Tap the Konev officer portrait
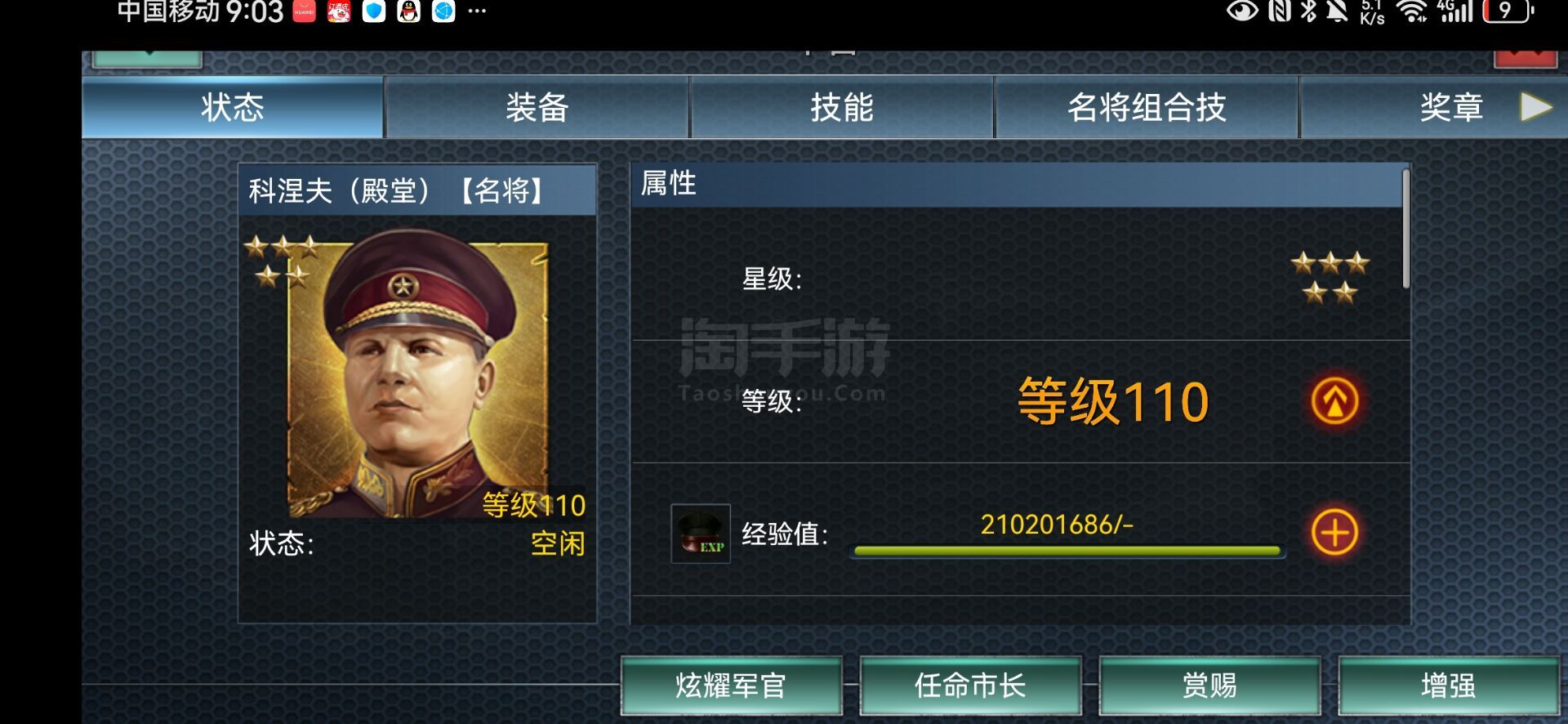 point(417,375)
